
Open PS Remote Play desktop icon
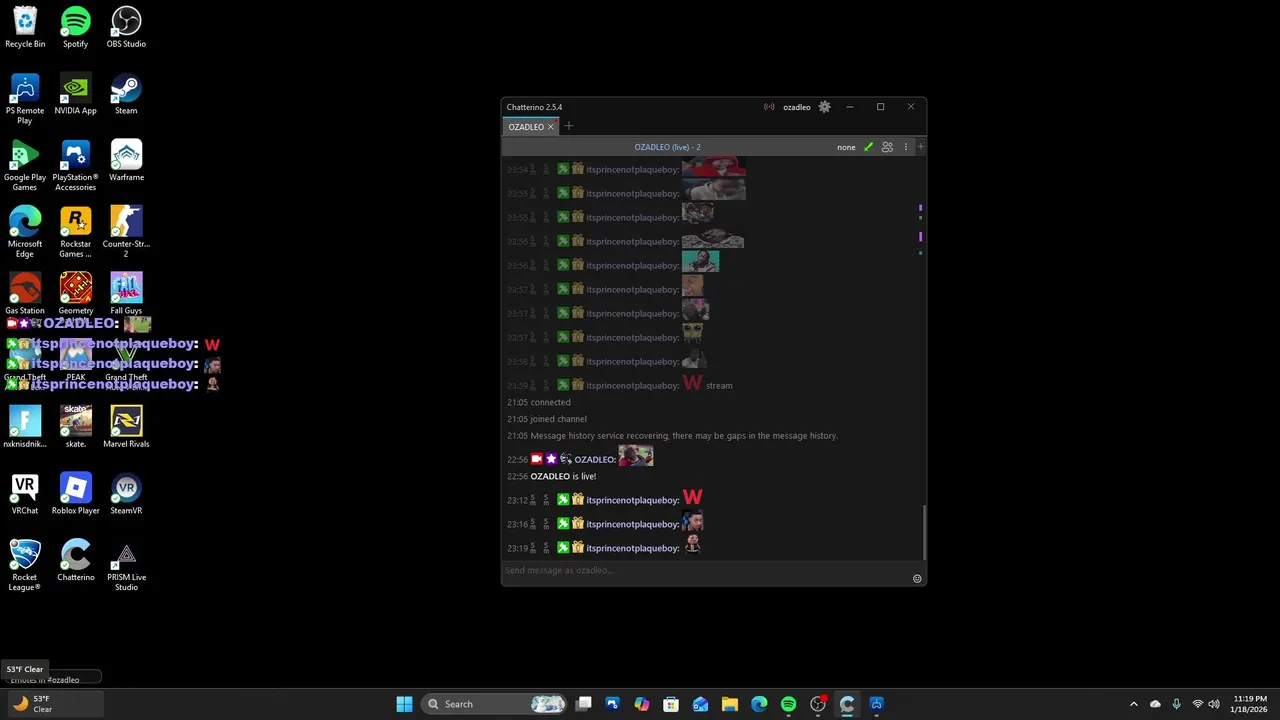click(25, 98)
